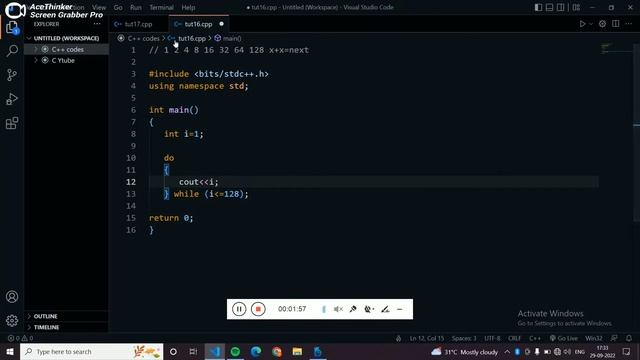The image size is (640, 360).
Task: Split the editor to the right
Action: point(616,24)
